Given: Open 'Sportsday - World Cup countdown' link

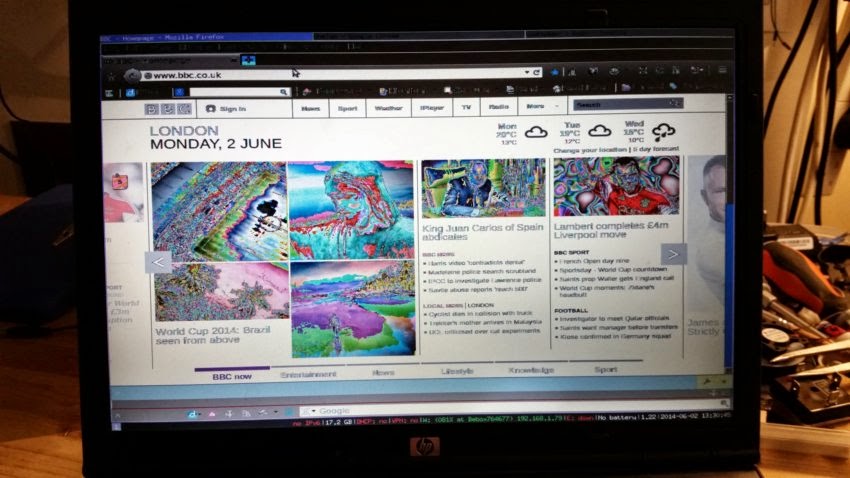Looking at the screenshot, I should click(x=613, y=269).
